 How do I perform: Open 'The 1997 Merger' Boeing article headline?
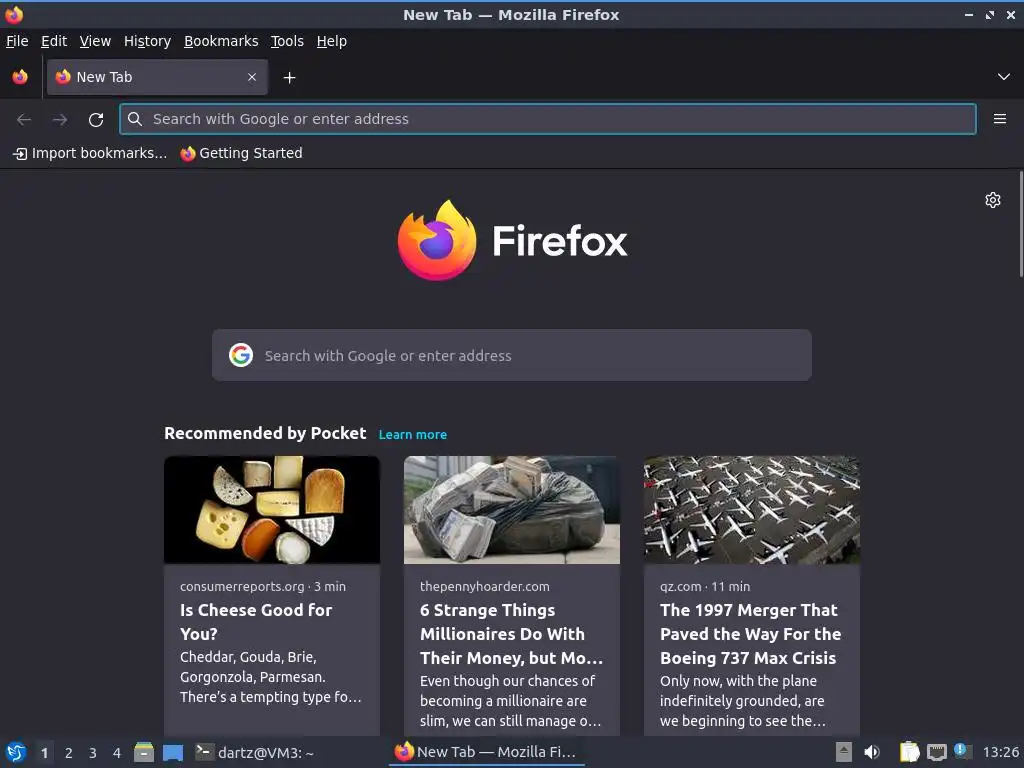[750, 633]
